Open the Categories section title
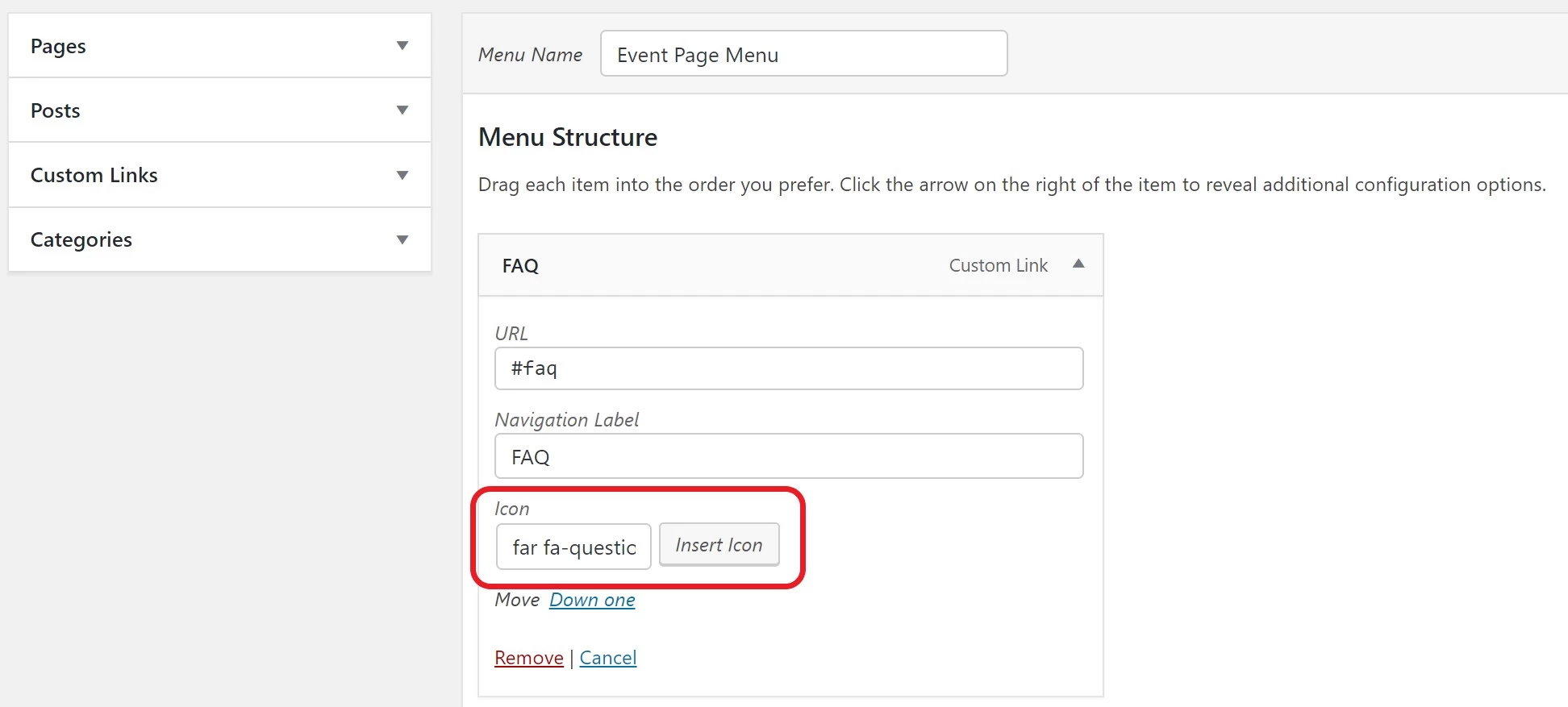Screen dimensions: 1568x707 (81, 239)
